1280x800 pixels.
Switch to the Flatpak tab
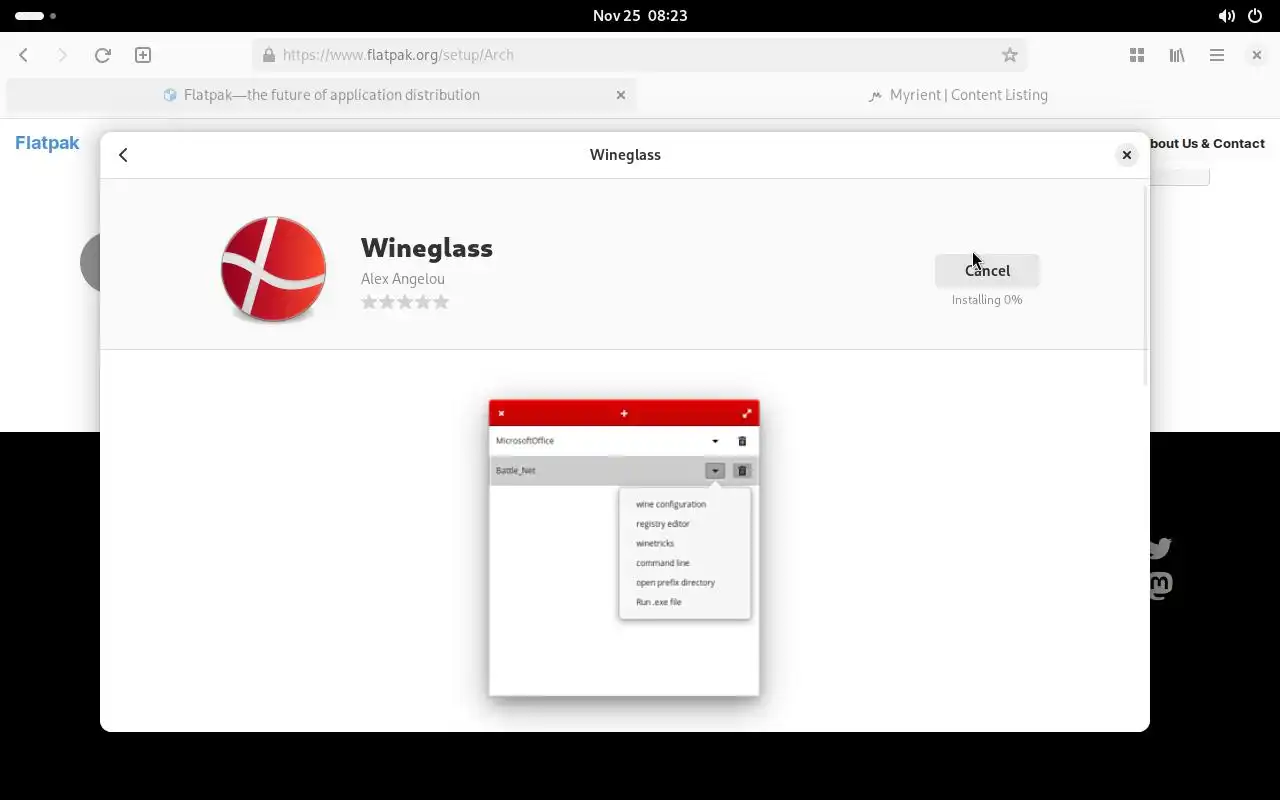pos(321,95)
